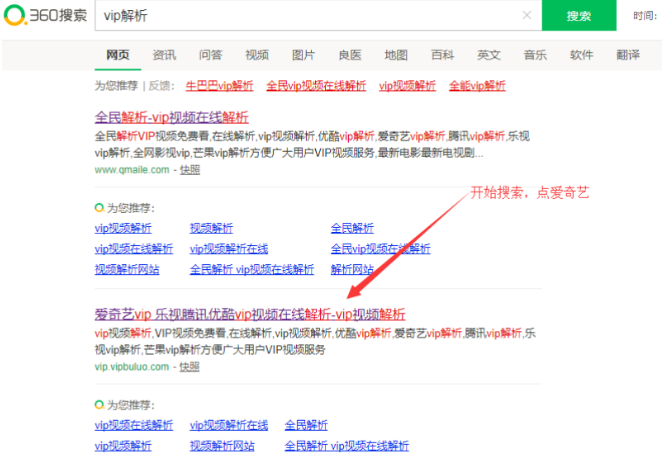Click vip视频解析在线 in second recommendation block
Image resolution: width=664 pixels, height=458 pixels.
229,425
